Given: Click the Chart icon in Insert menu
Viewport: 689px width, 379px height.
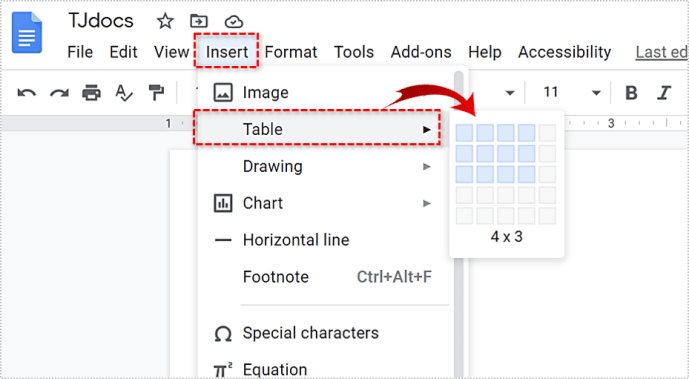Looking at the screenshot, I should (x=223, y=203).
